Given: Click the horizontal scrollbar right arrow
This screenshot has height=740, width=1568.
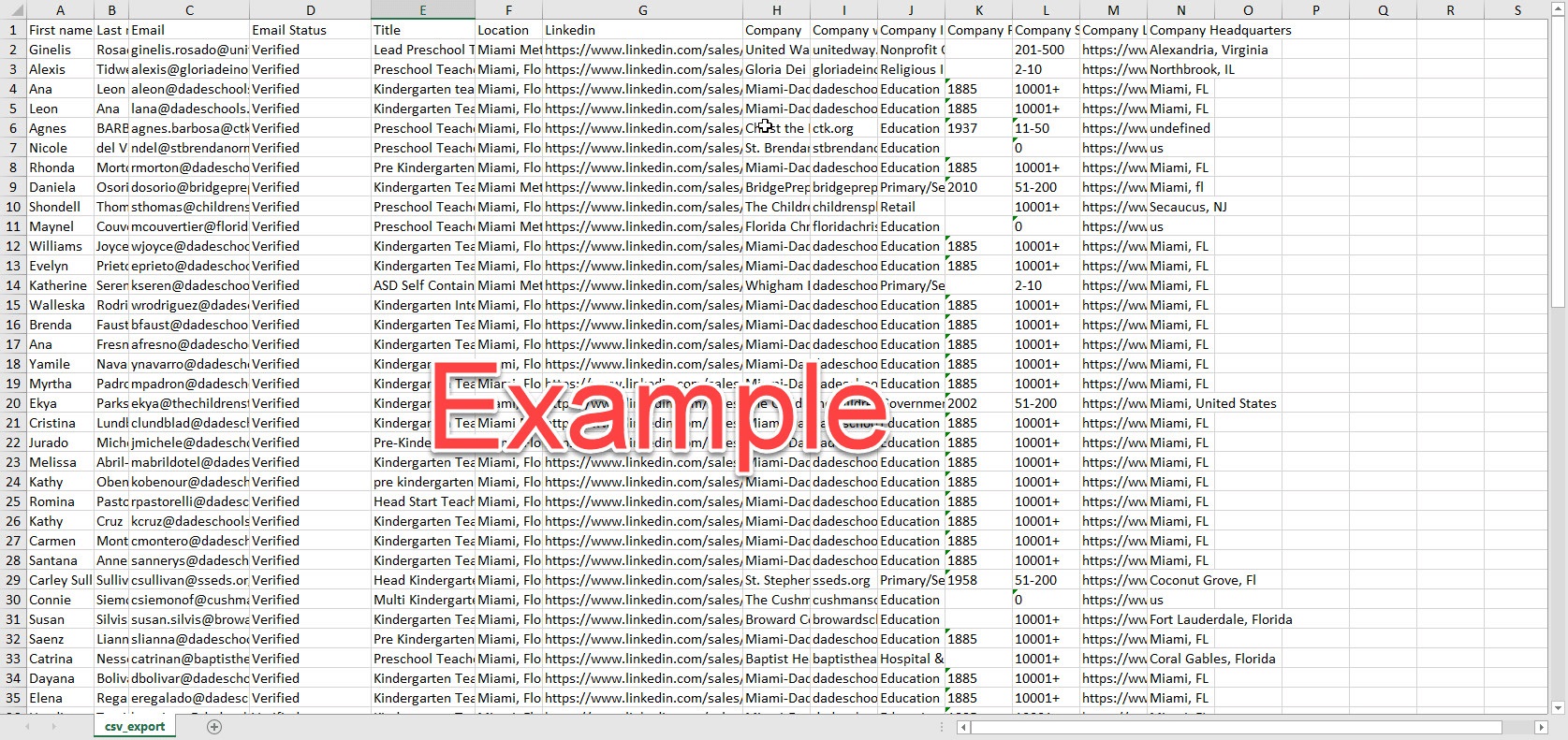Looking at the screenshot, I should tap(1541, 727).
